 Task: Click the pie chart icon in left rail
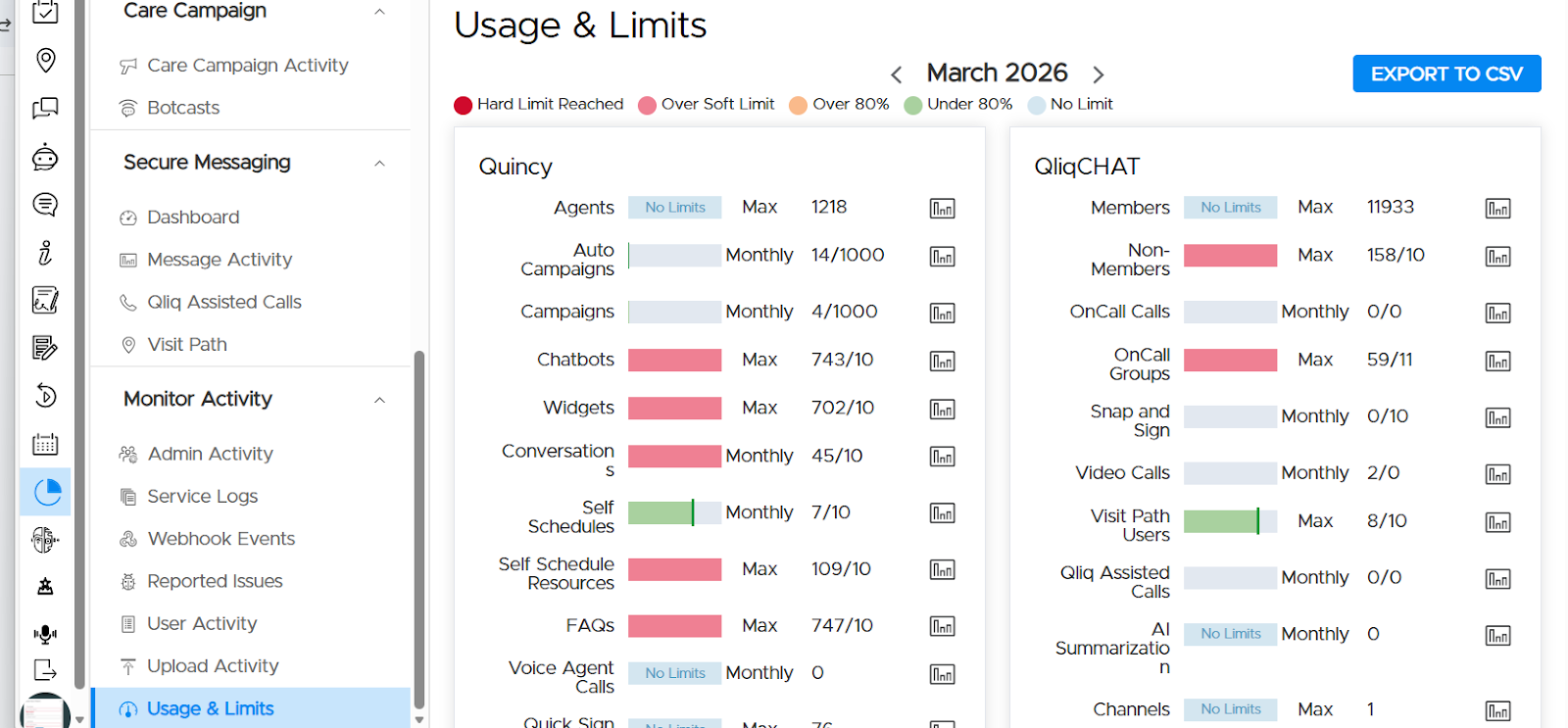pos(47,492)
